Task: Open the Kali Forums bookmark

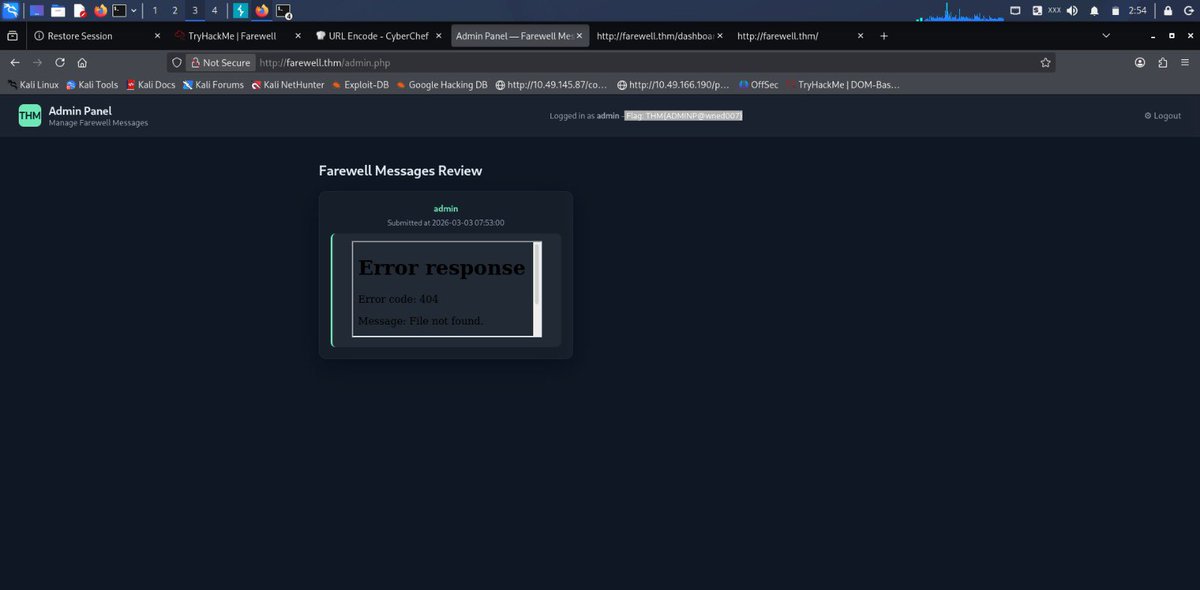Action: coord(213,85)
